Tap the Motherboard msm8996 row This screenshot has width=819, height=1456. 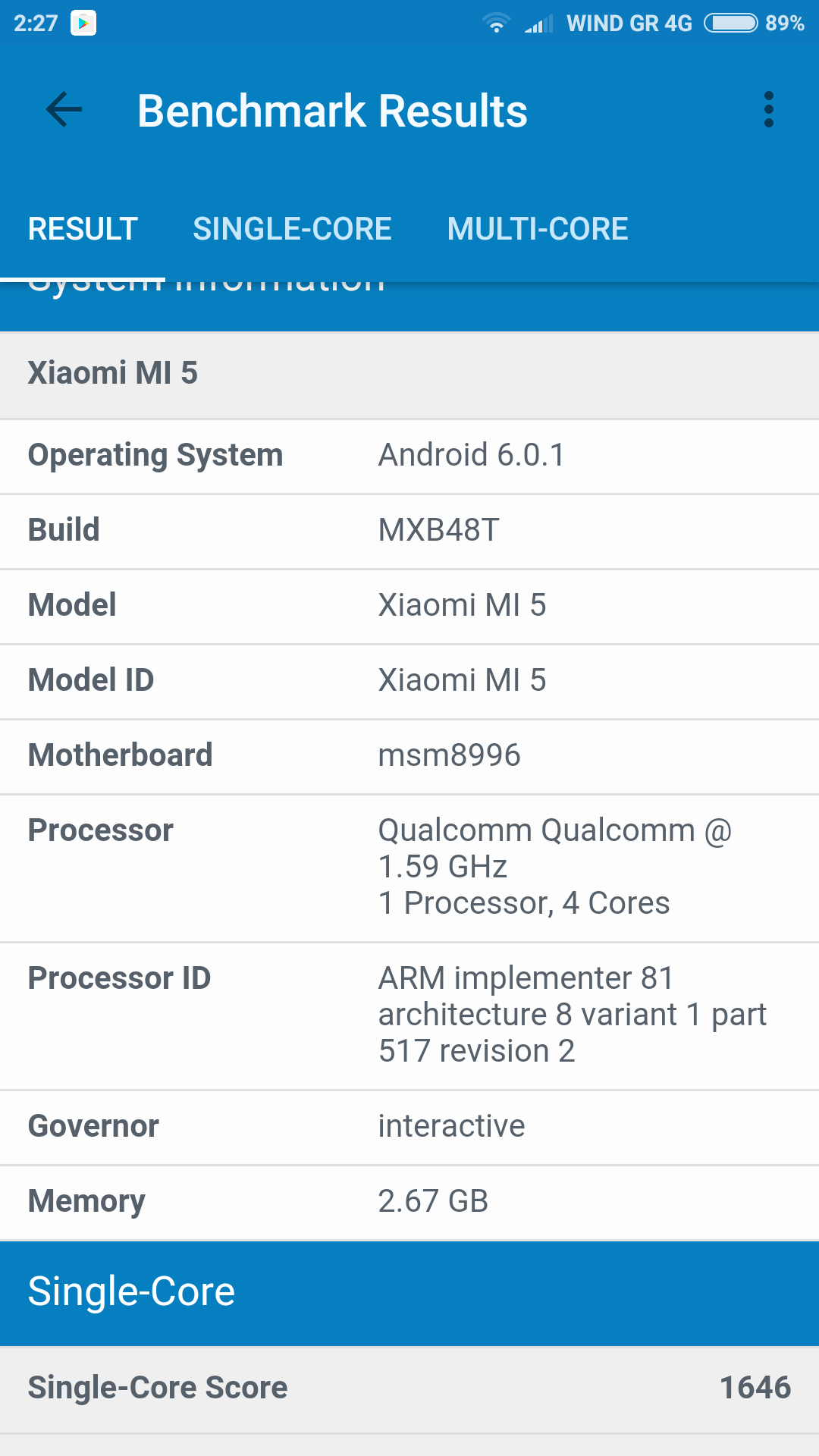(x=409, y=756)
